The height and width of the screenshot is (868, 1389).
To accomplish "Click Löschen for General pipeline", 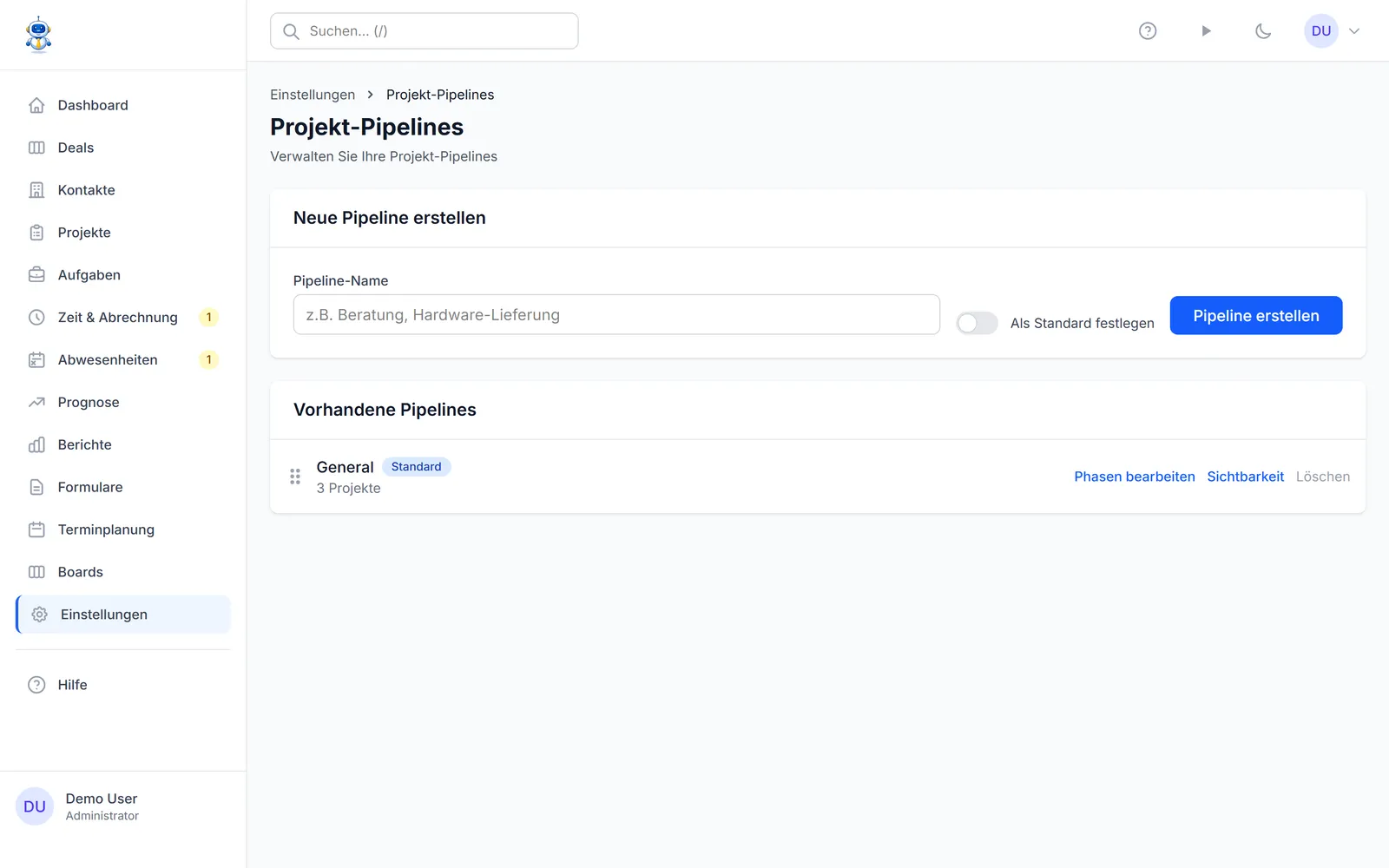I will [1323, 477].
